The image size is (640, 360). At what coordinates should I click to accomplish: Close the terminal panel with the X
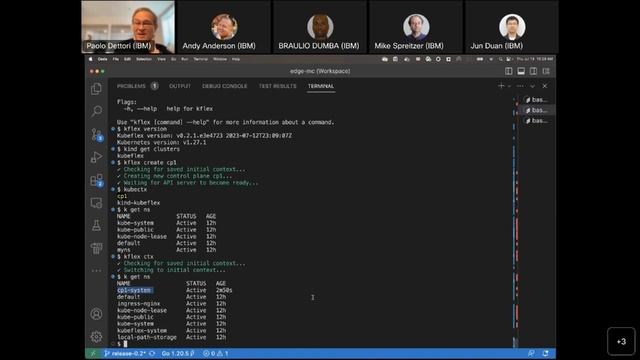pos(544,86)
